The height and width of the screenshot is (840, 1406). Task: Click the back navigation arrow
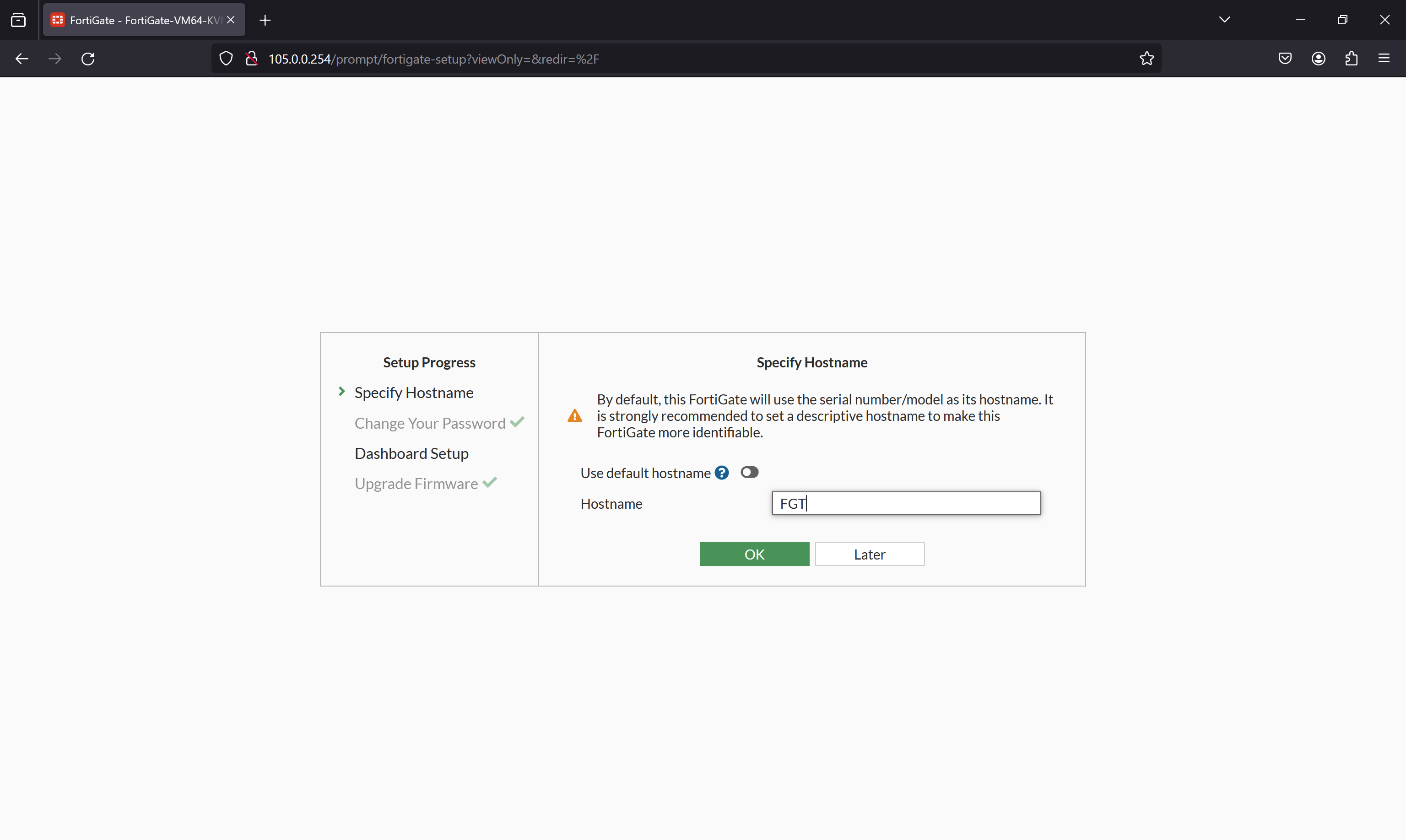click(22, 58)
